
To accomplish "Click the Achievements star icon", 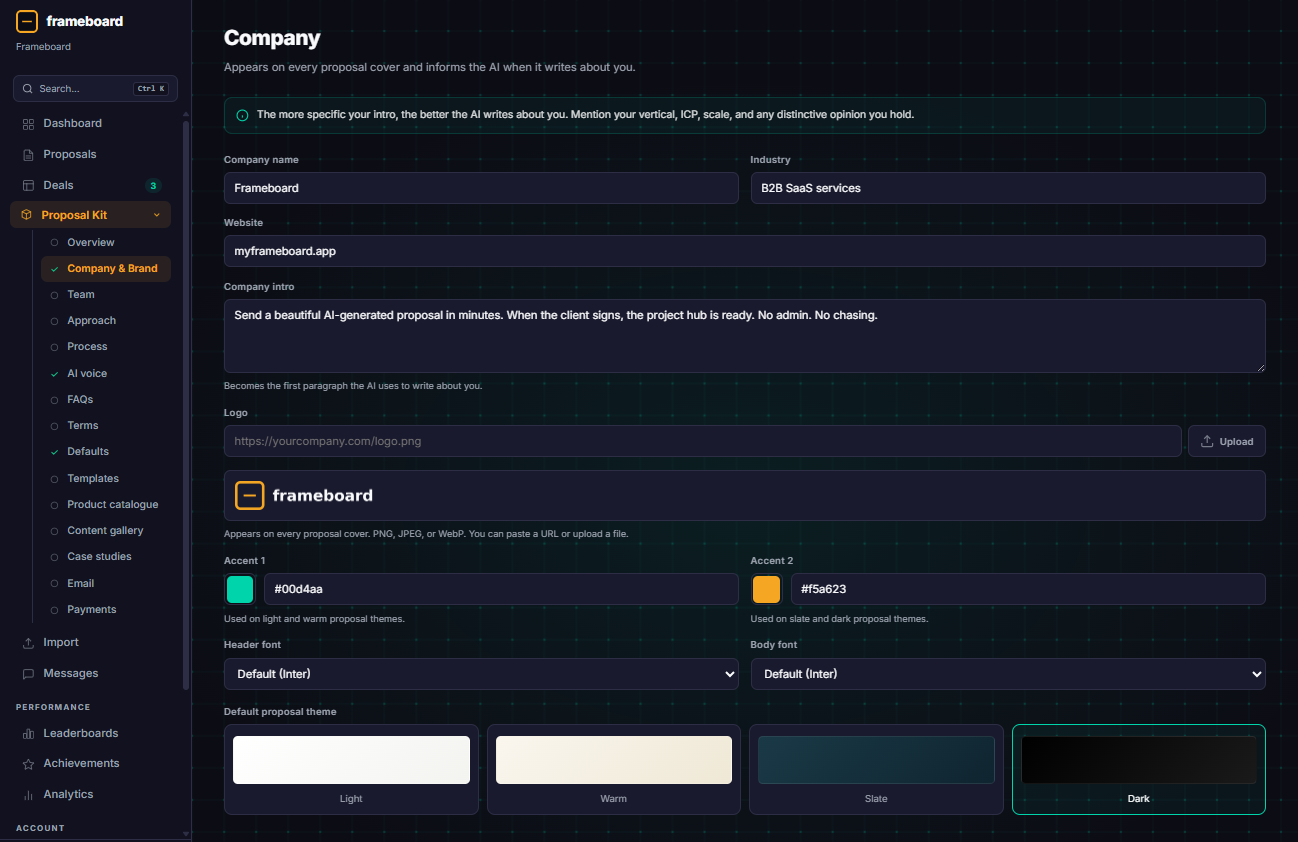I will pos(28,764).
